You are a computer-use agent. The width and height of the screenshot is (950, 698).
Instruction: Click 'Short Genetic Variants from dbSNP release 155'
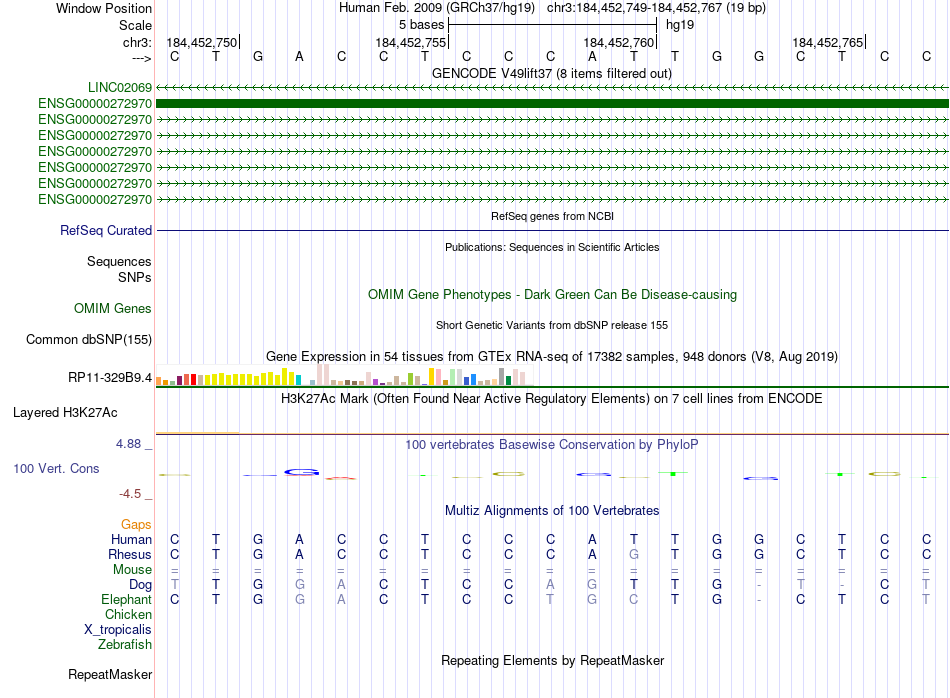pyautogui.click(x=552, y=325)
